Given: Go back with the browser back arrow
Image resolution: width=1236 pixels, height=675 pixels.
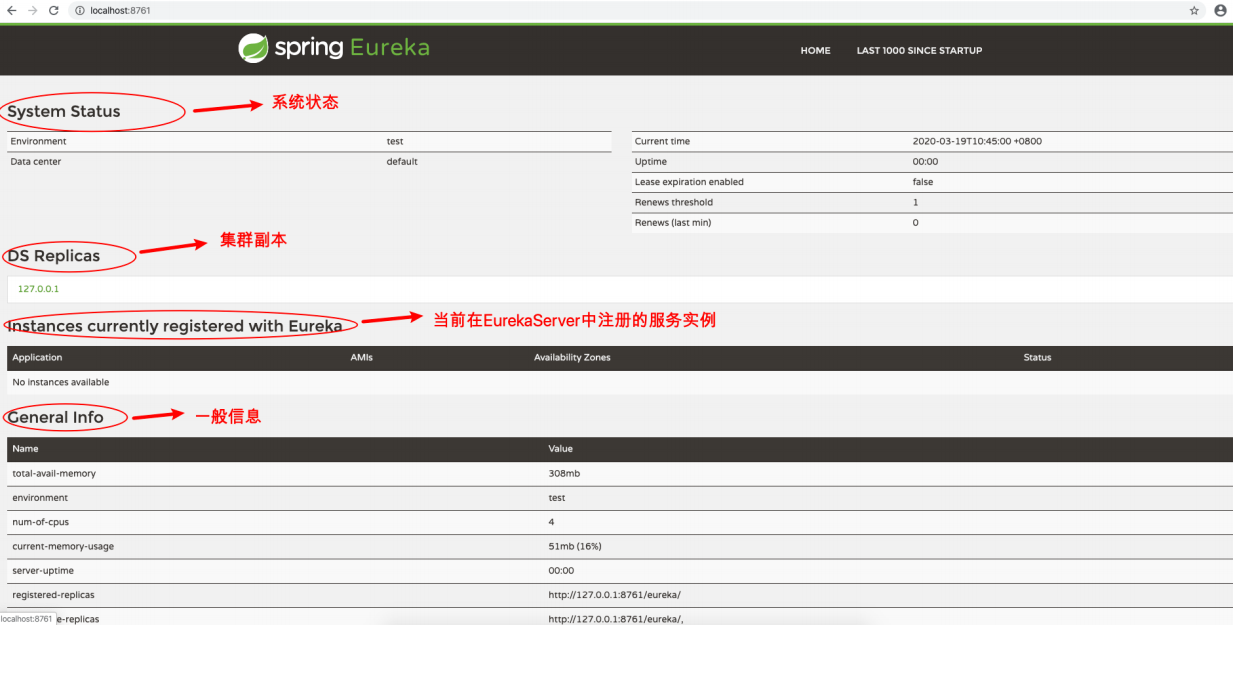Looking at the screenshot, I should point(12,10).
